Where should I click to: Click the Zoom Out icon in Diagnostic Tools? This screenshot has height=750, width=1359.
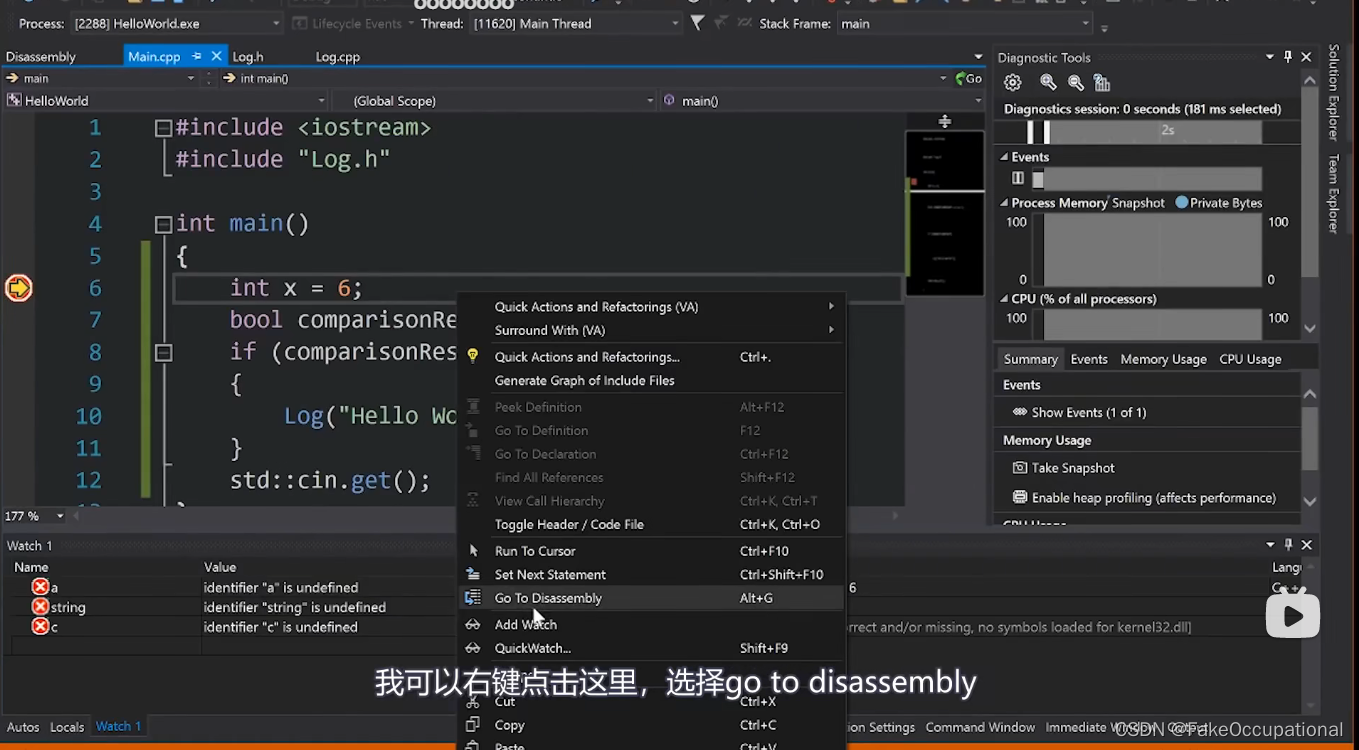pos(1075,82)
